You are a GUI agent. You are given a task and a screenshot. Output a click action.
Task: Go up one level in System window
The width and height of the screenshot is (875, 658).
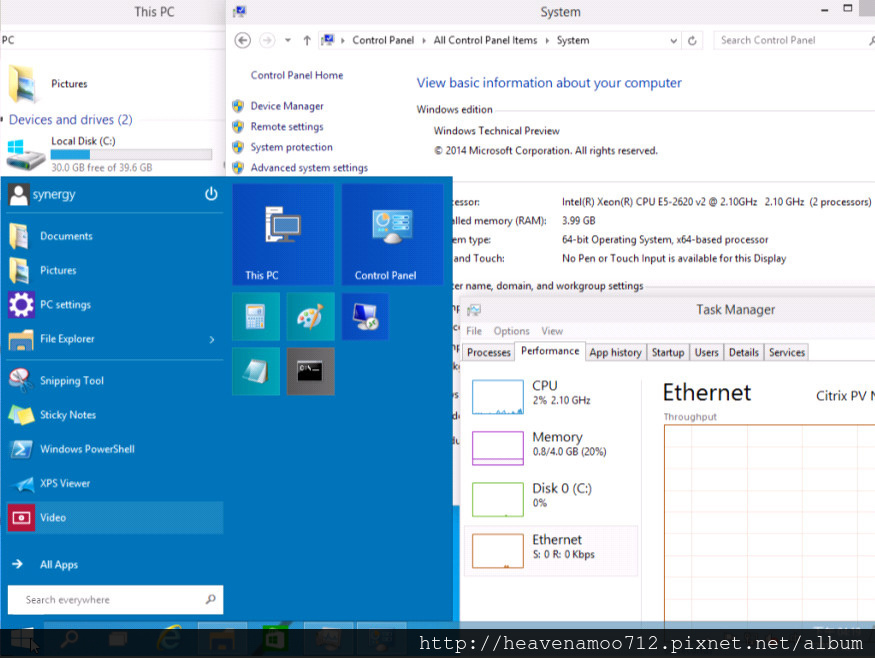pos(306,40)
